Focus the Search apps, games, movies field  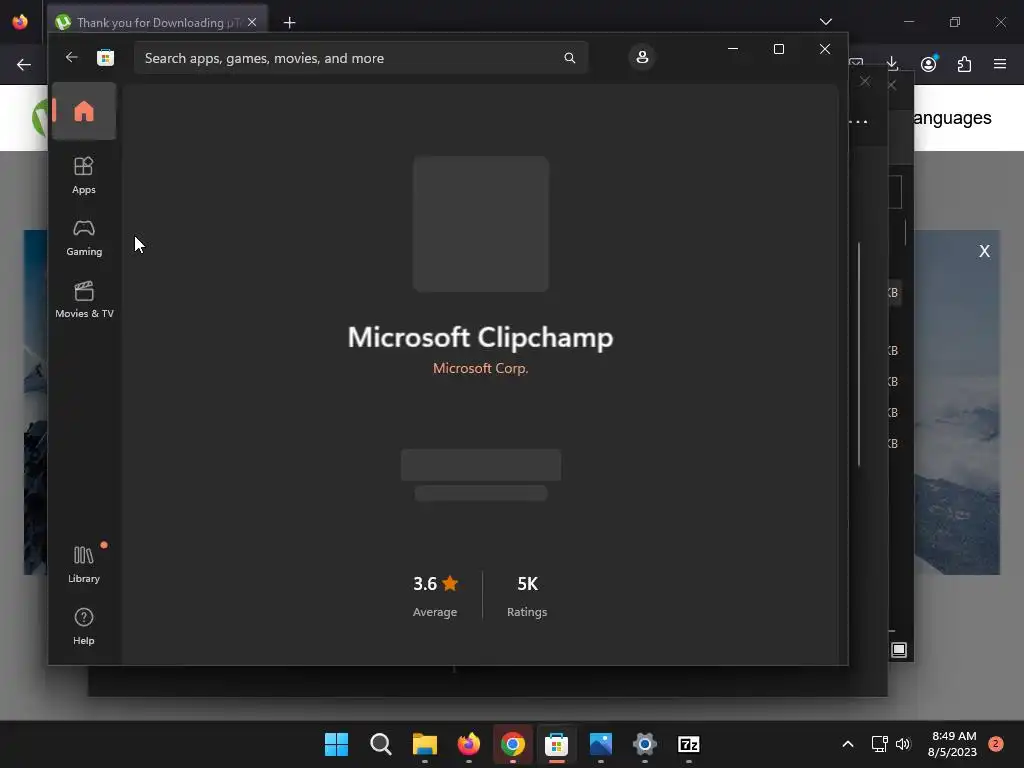pos(361,58)
